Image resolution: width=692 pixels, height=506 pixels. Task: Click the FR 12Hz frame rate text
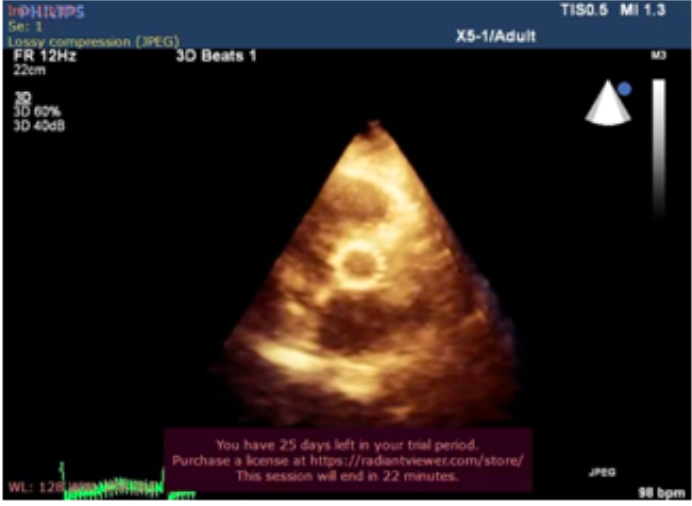(45, 56)
